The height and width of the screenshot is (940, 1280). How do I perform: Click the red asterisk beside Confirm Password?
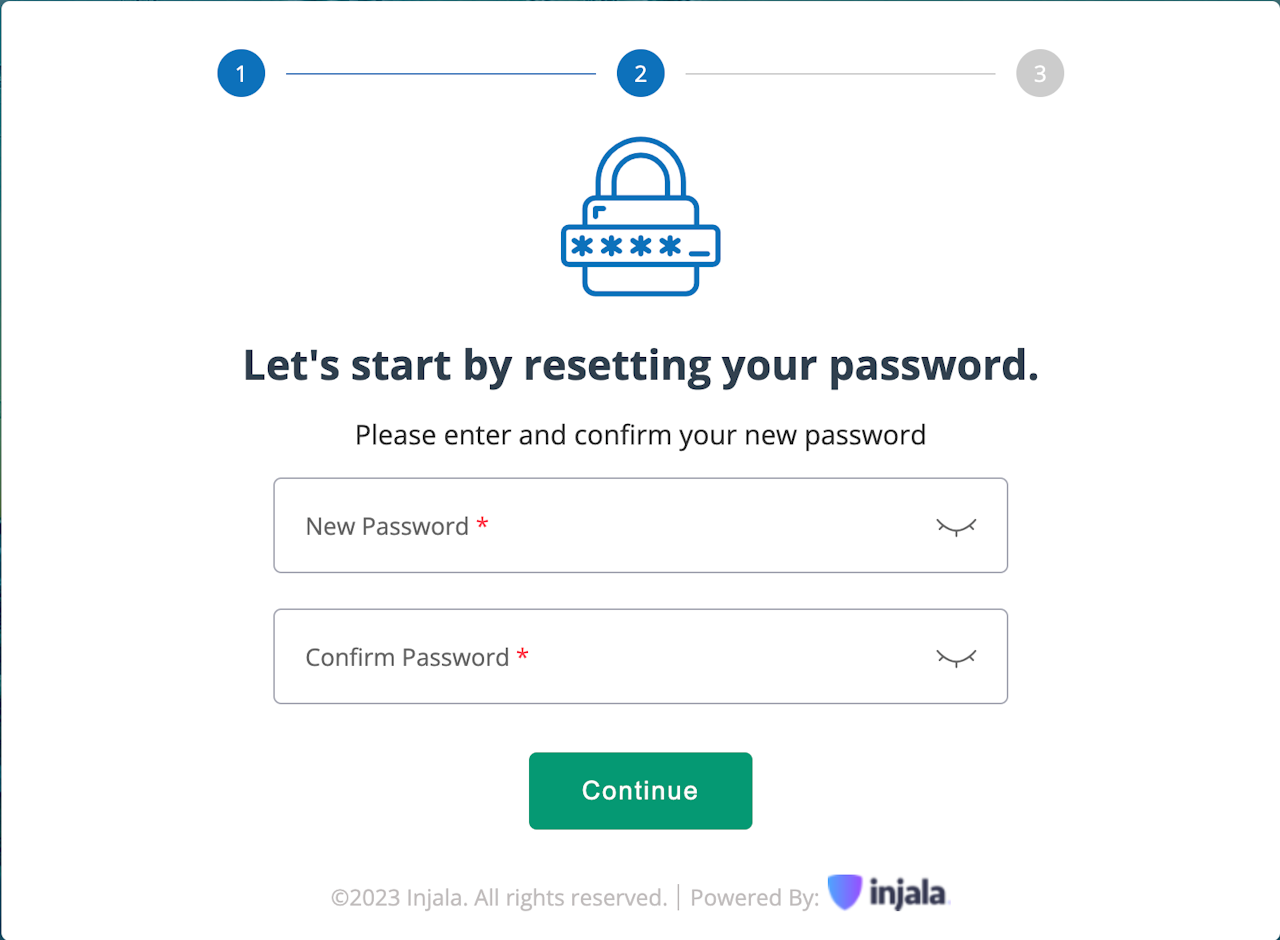click(523, 655)
